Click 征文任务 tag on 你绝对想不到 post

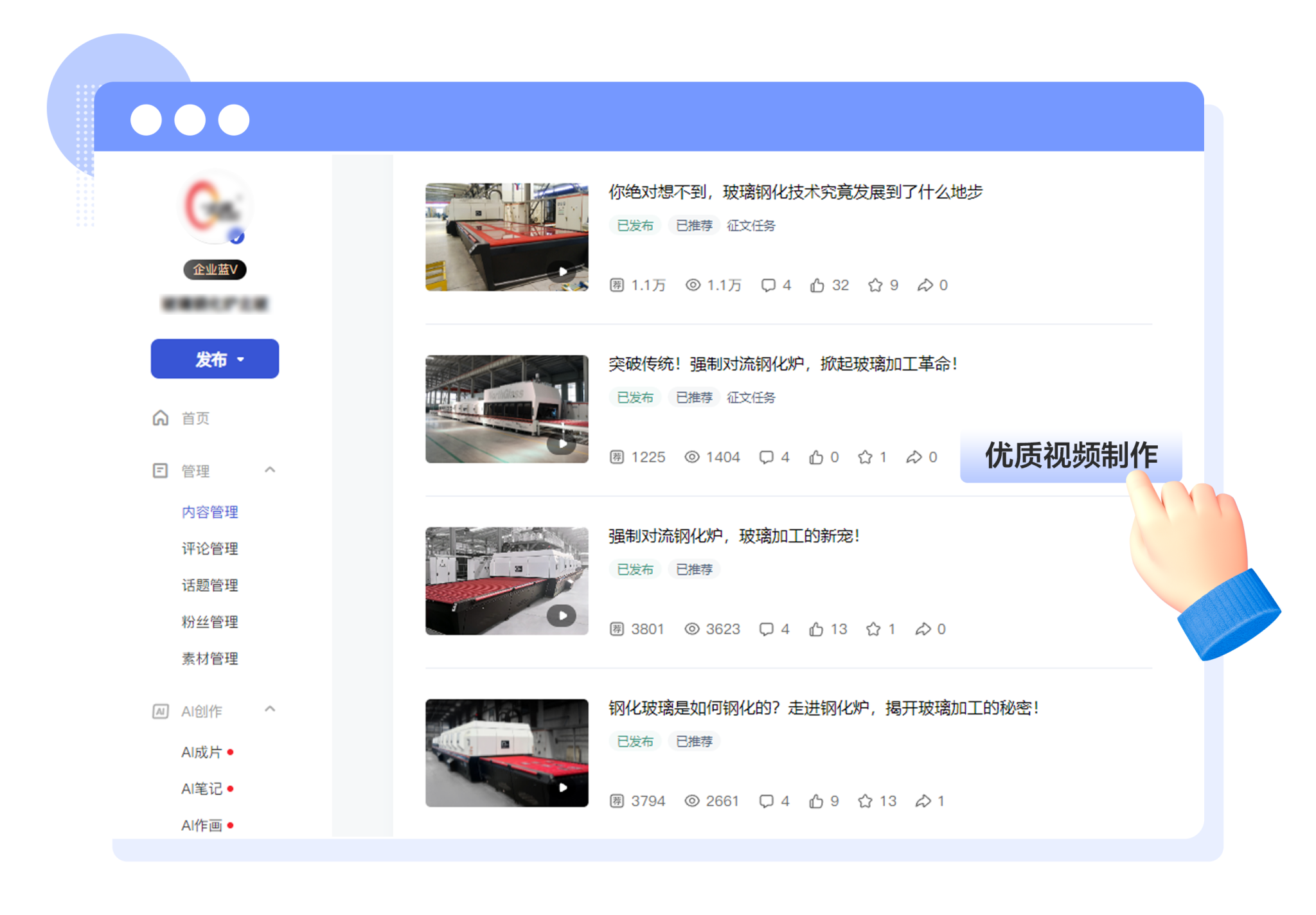pos(751,226)
